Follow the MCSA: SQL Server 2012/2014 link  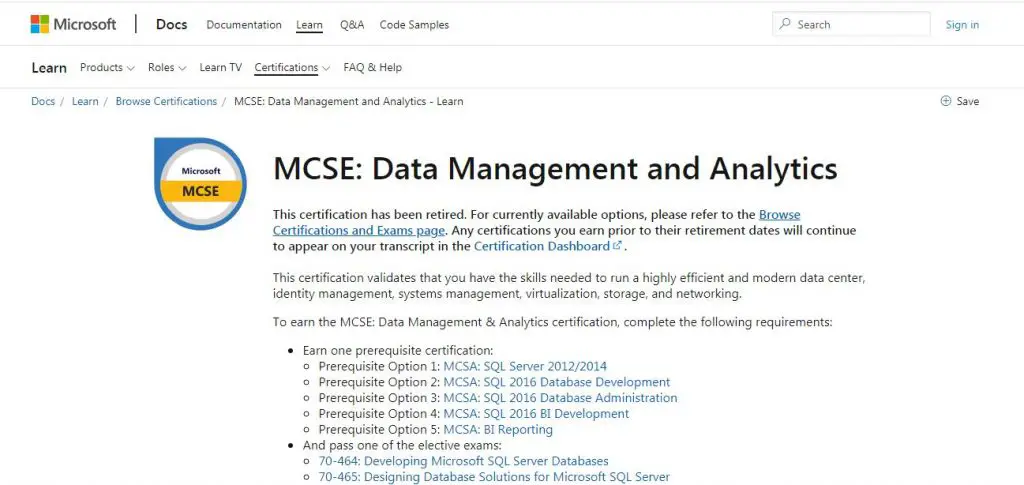coord(525,366)
